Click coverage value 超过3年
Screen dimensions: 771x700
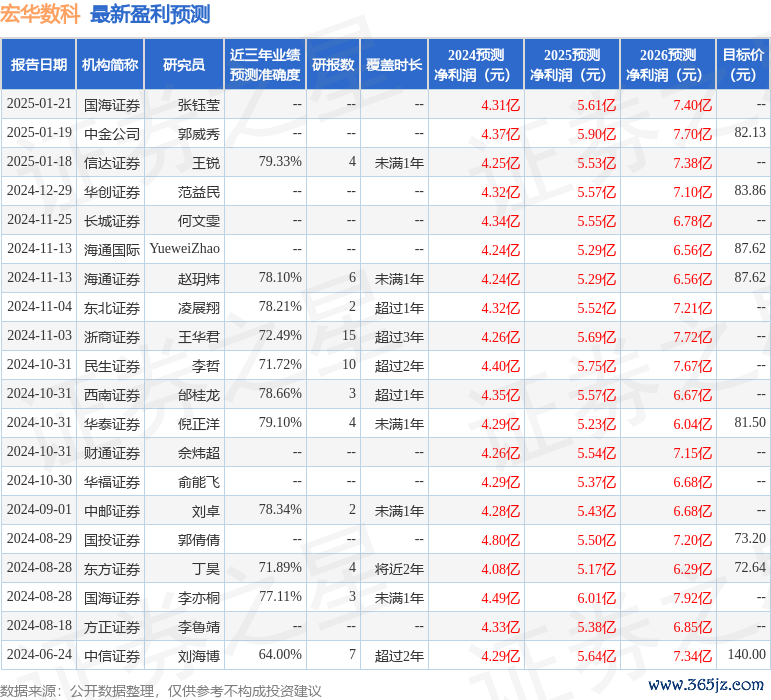pyautogui.click(x=399, y=337)
